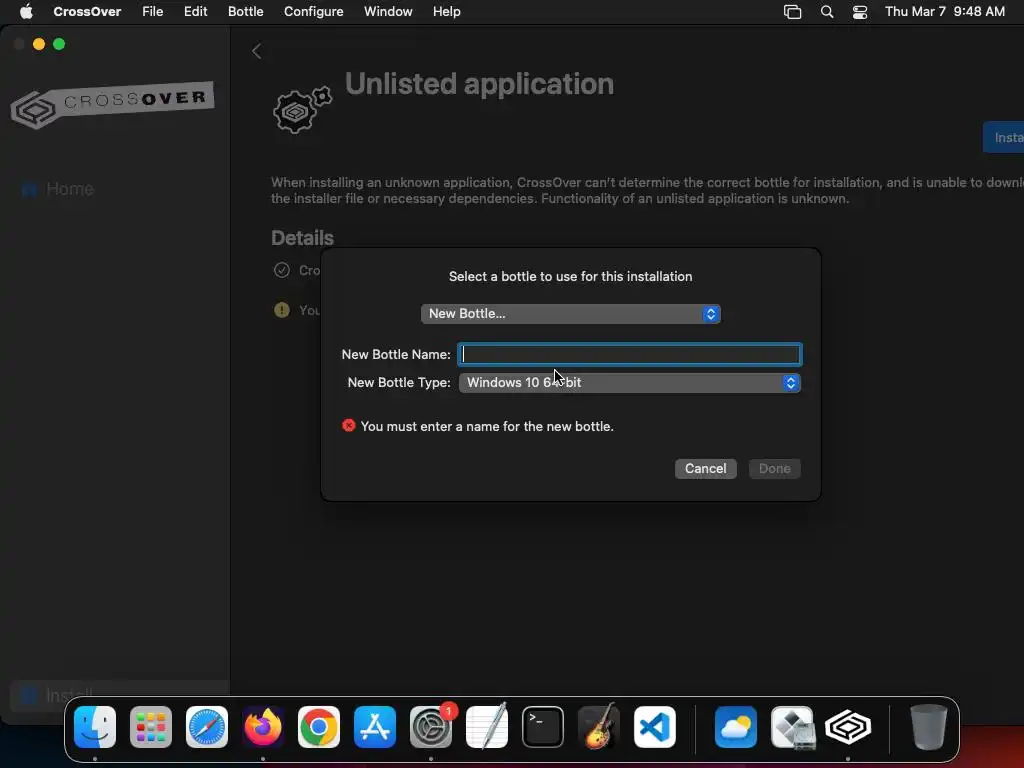This screenshot has height=768, width=1024.
Task: Click the Stage Manager menu bar icon
Action: (x=792, y=12)
